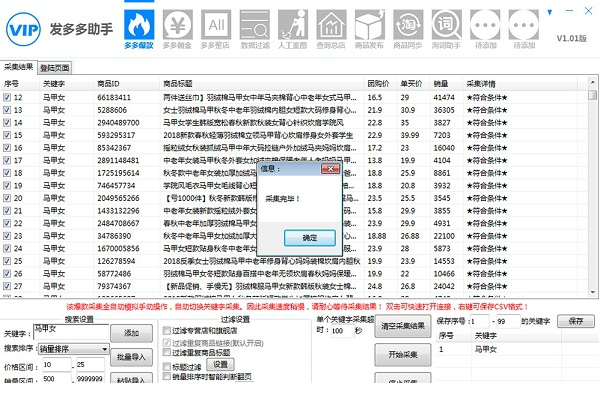
Task: Select single price 39.99 cell
Action: pos(409,135)
